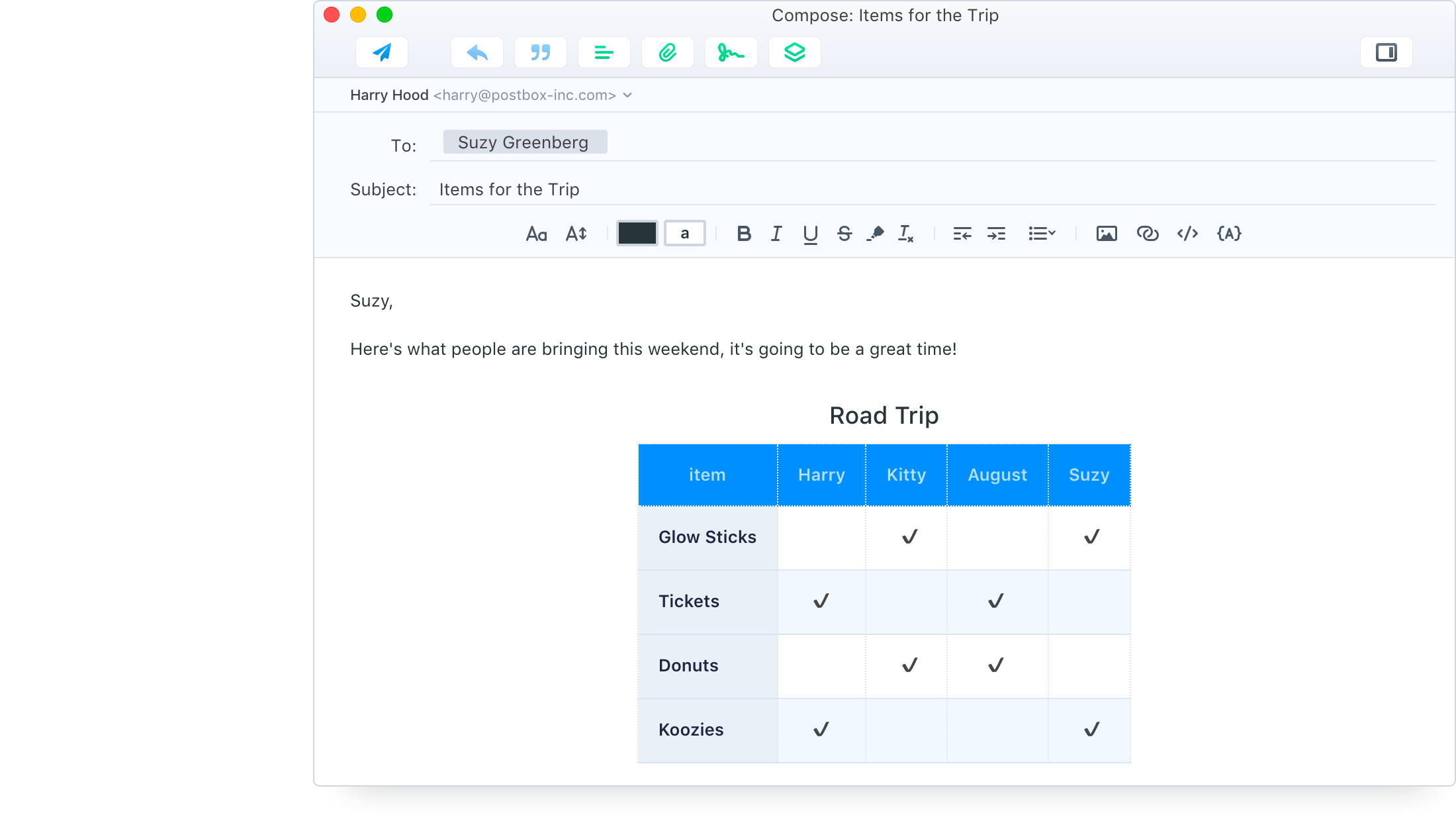Click the window title 'Compose: Items for the Trip'
This screenshot has height=821, width=1456.
click(x=885, y=15)
